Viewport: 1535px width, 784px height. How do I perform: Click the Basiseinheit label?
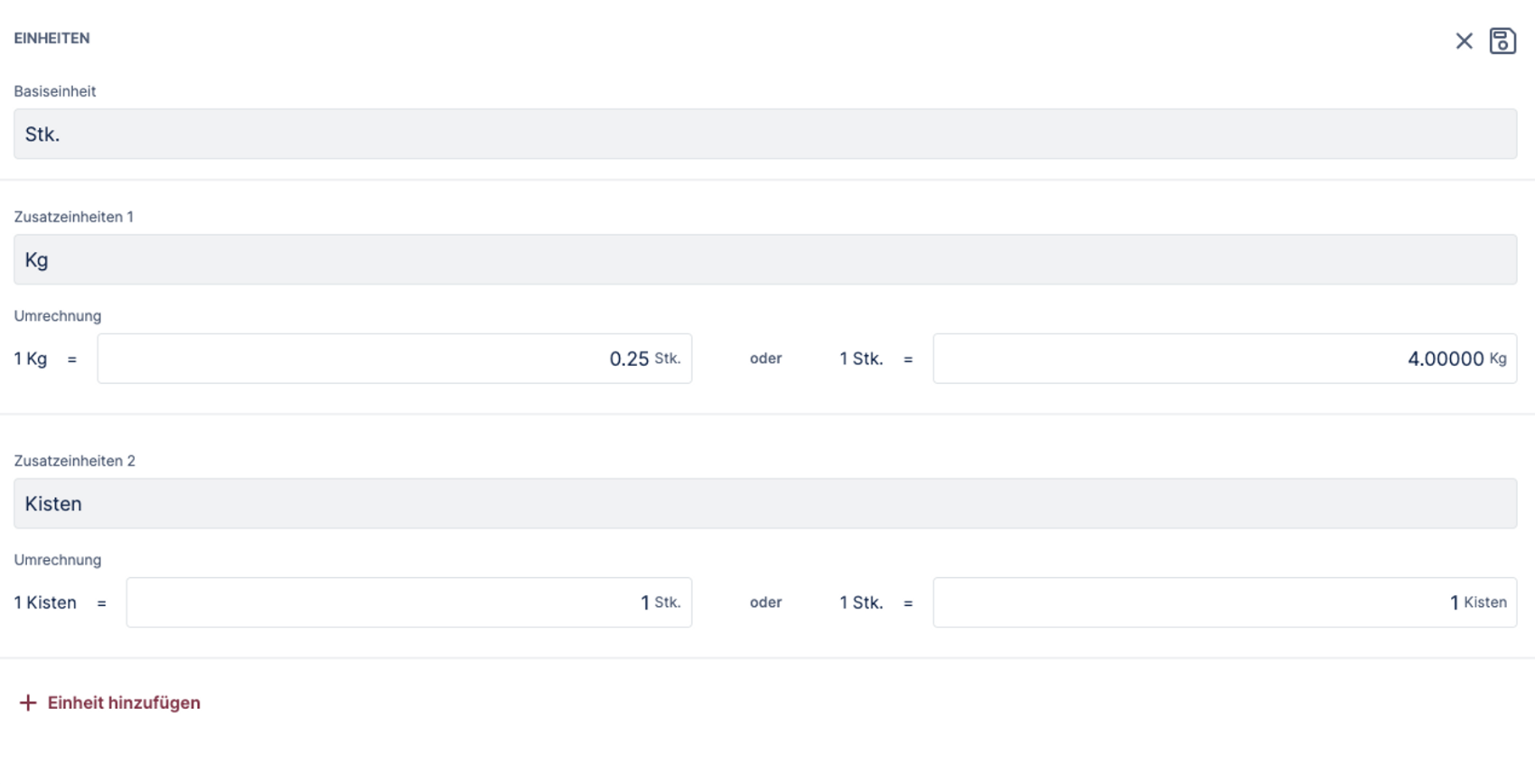coord(54,91)
